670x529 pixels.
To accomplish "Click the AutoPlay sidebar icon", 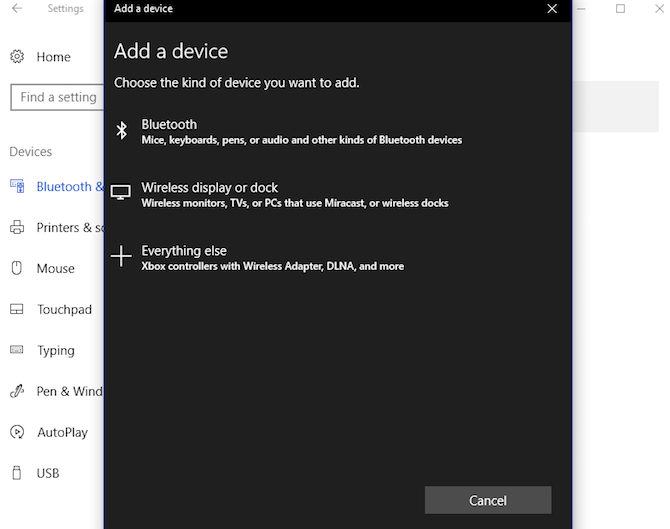I will point(17,432).
